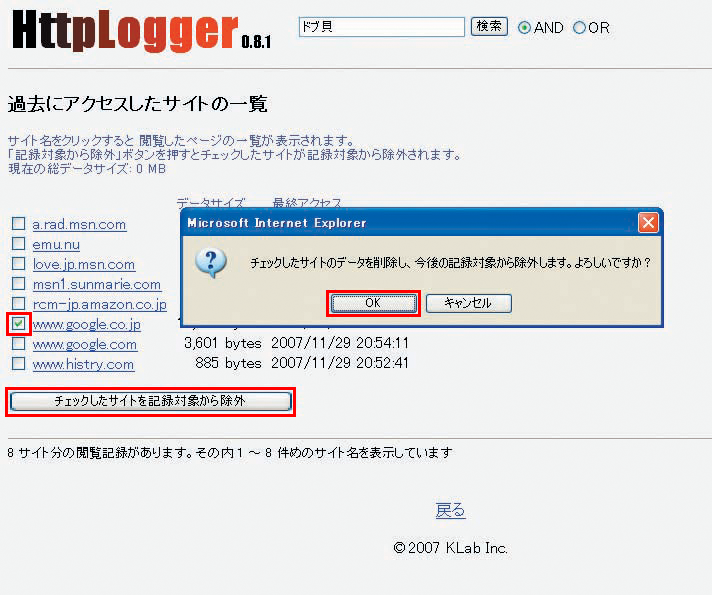Tick the rcm-jp.amazon.co.jp checkbox
This screenshot has height=595, width=712.
click(x=18, y=303)
